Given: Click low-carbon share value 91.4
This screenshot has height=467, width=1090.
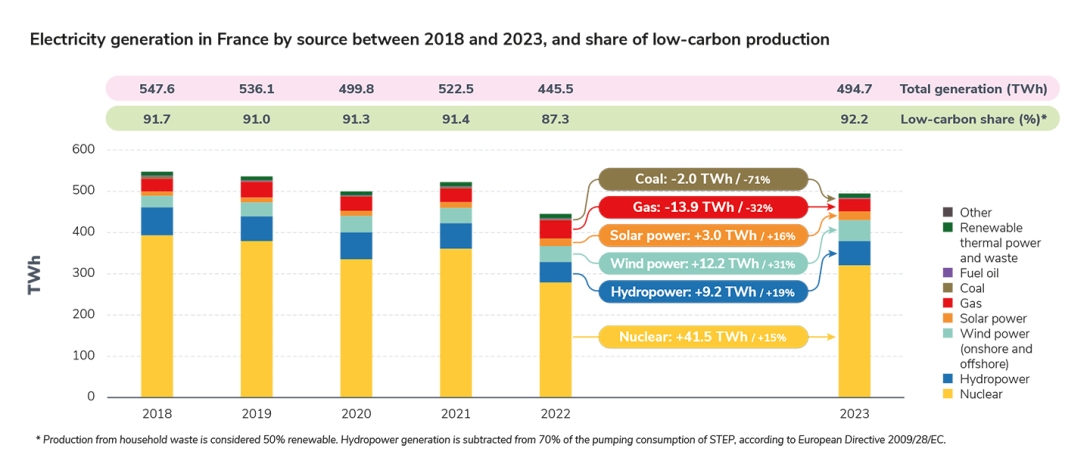Looking at the screenshot, I should coord(456,119).
